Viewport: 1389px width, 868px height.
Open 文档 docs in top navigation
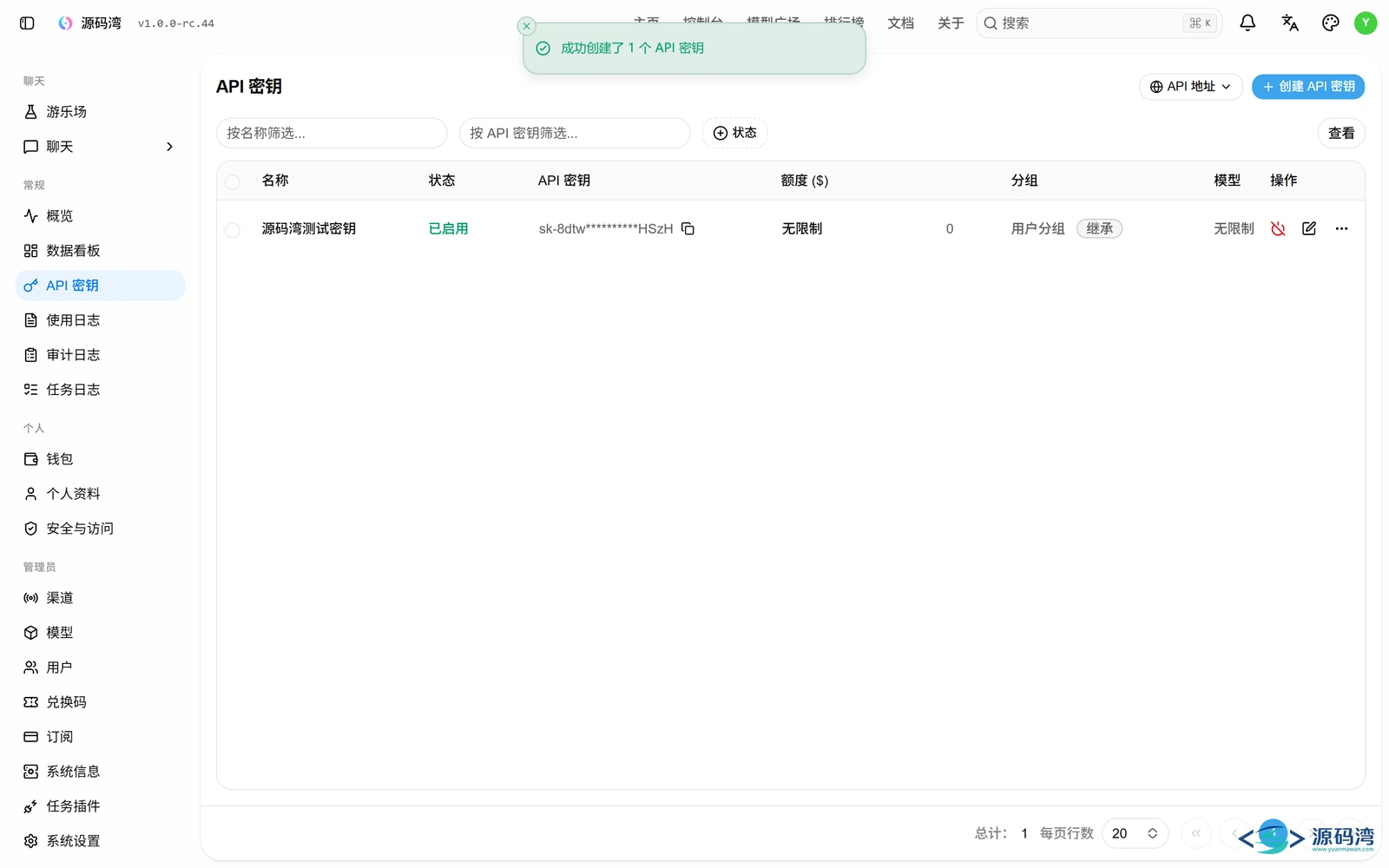coord(900,23)
